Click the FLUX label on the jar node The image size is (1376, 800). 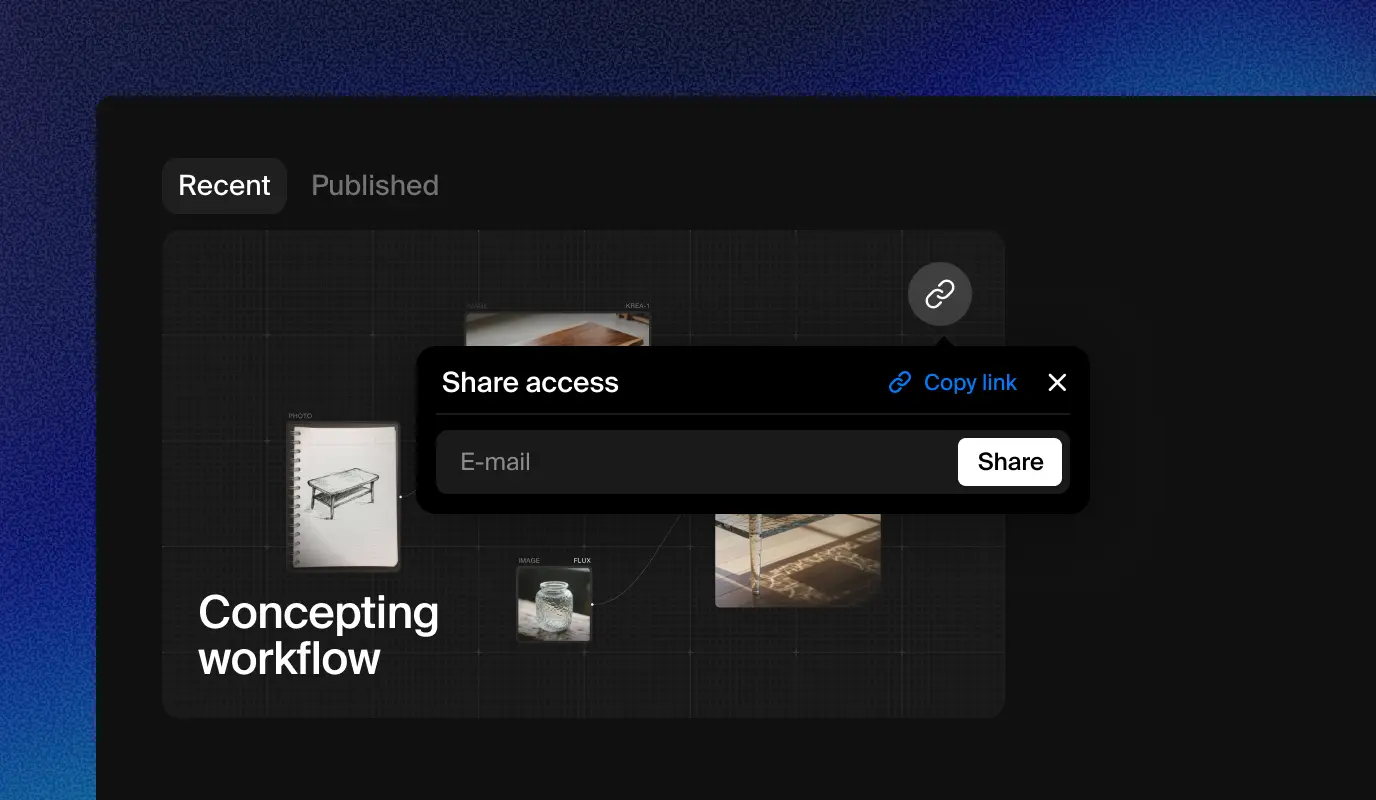pyautogui.click(x=582, y=560)
